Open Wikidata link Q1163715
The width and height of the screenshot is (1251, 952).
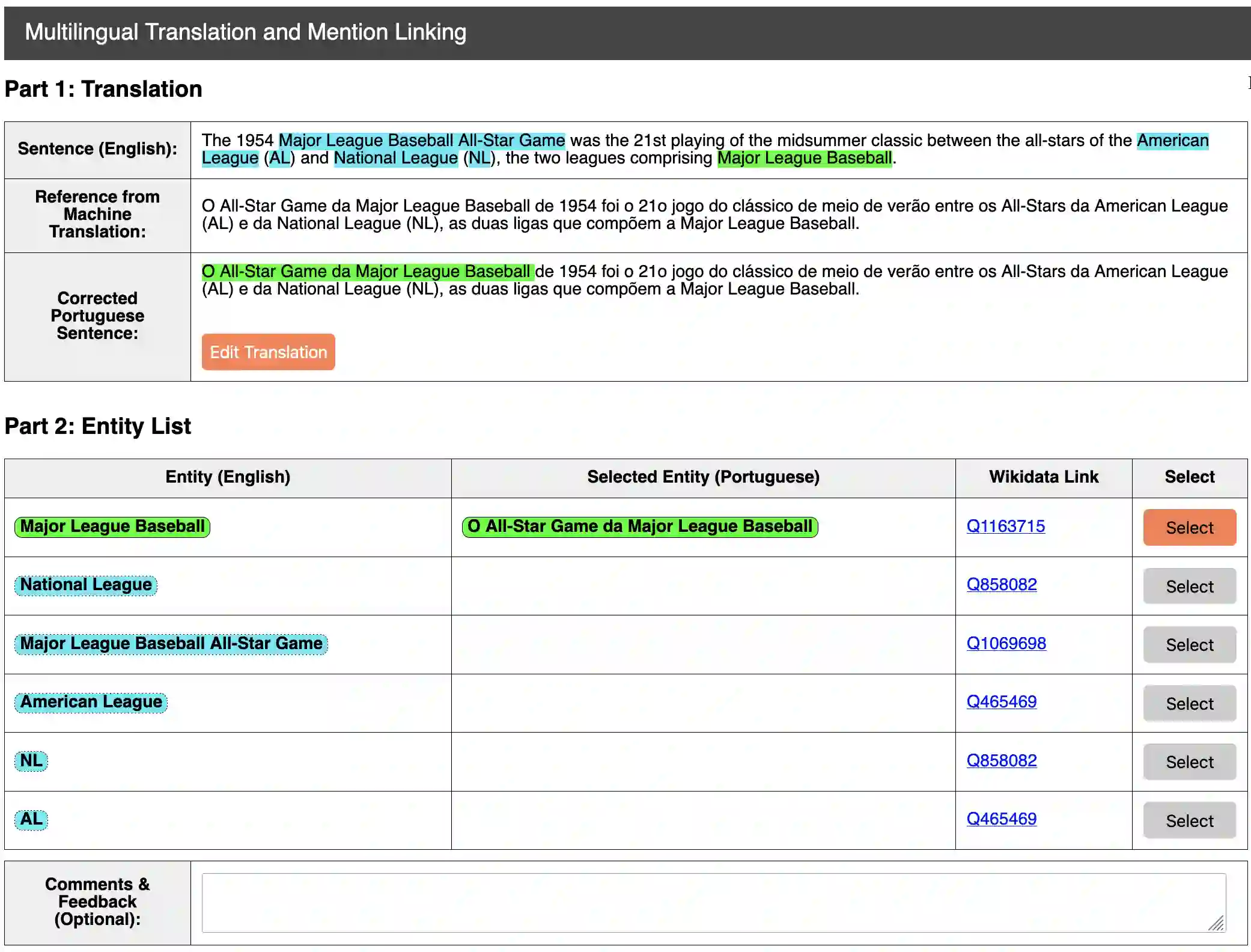point(1005,526)
